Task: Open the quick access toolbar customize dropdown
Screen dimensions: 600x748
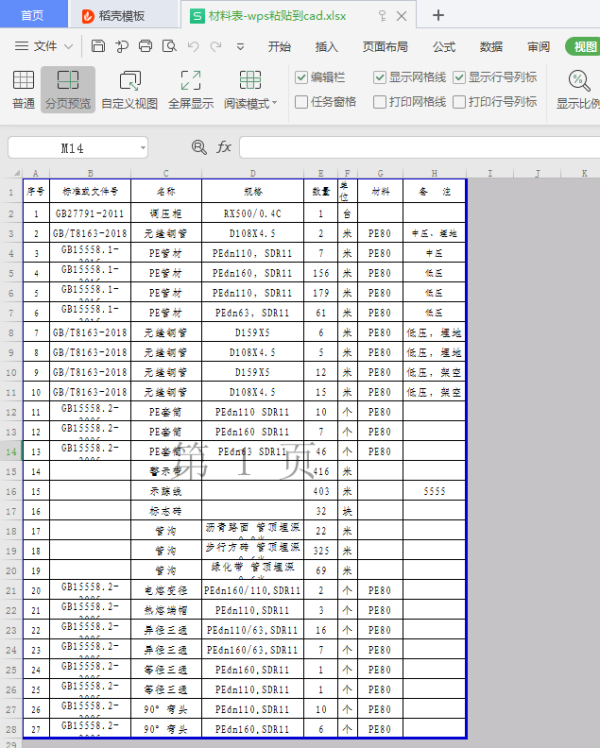Action: coord(240,46)
